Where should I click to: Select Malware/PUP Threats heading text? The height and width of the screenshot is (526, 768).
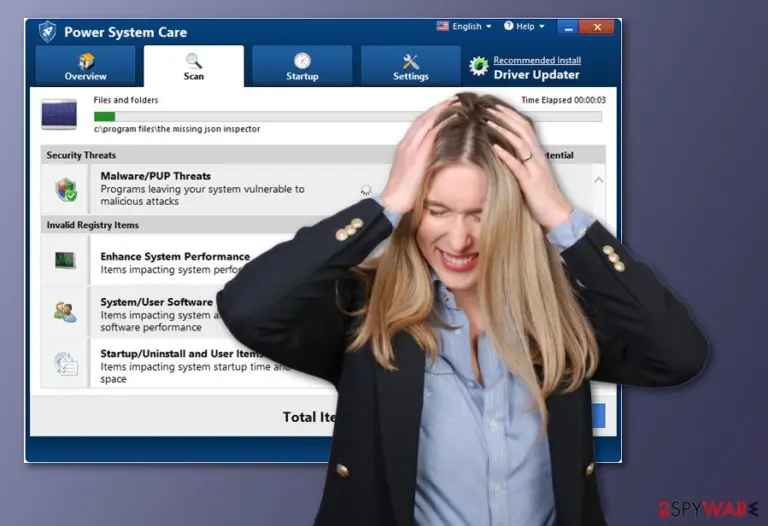(x=155, y=176)
